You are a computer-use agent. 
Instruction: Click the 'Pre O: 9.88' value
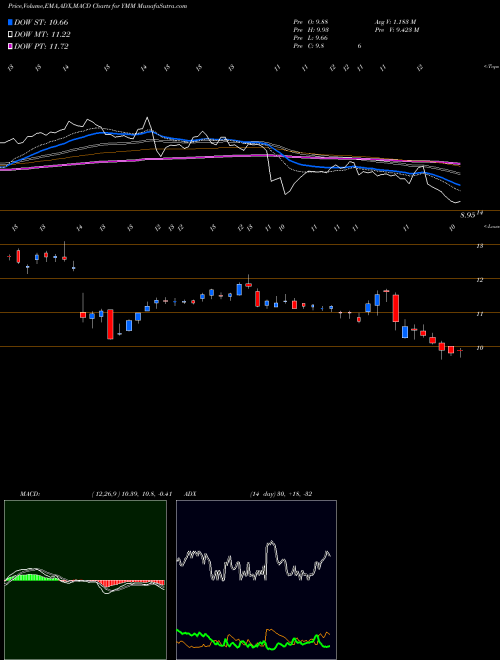click(311, 22)
